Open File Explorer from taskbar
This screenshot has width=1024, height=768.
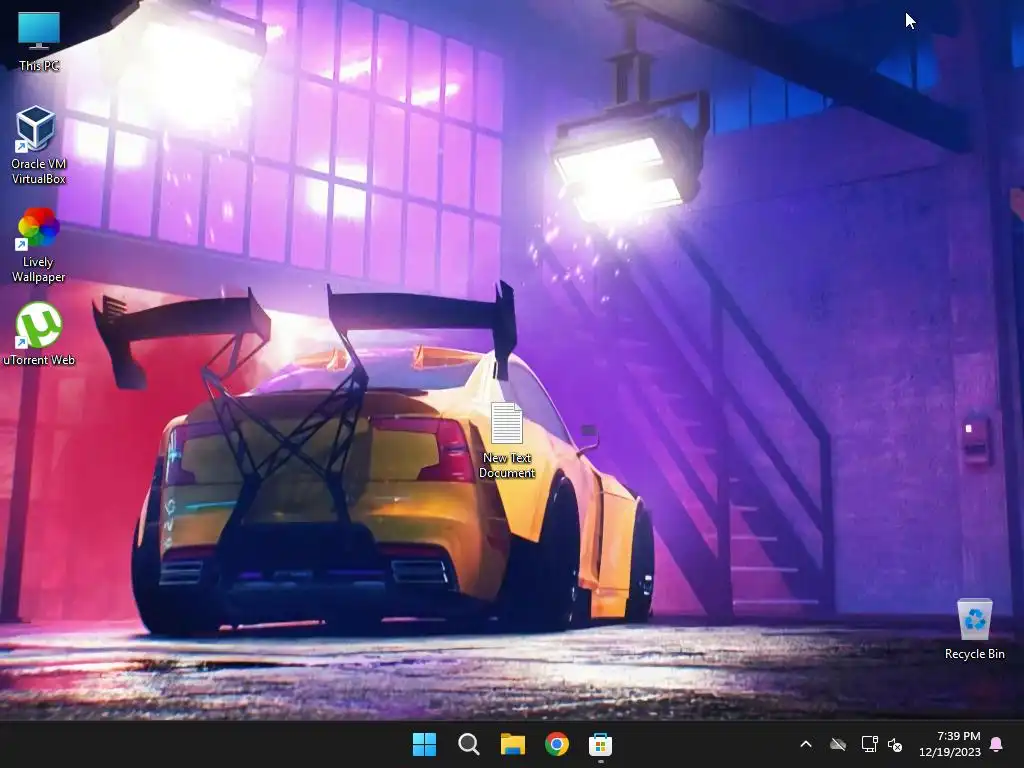(513, 744)
